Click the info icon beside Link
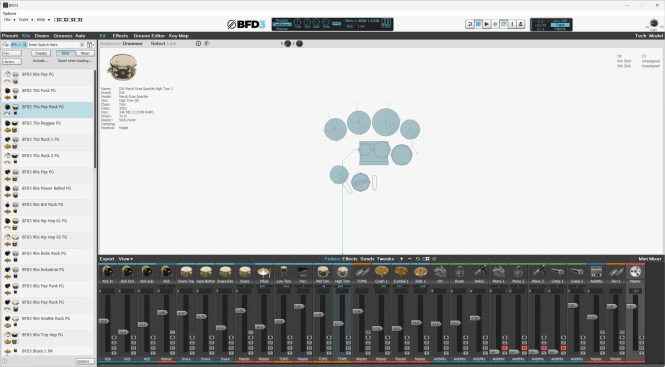 click(198, 44)
